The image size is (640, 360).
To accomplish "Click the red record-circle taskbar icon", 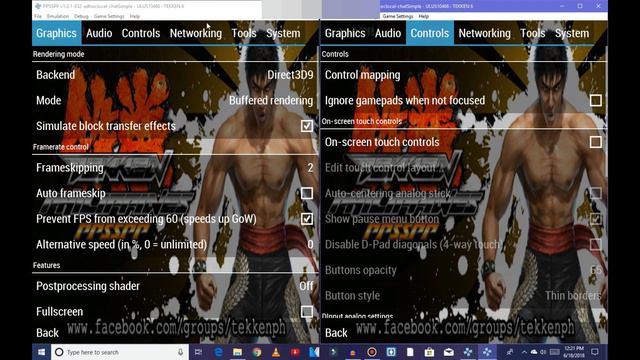I will click(371, 352).
